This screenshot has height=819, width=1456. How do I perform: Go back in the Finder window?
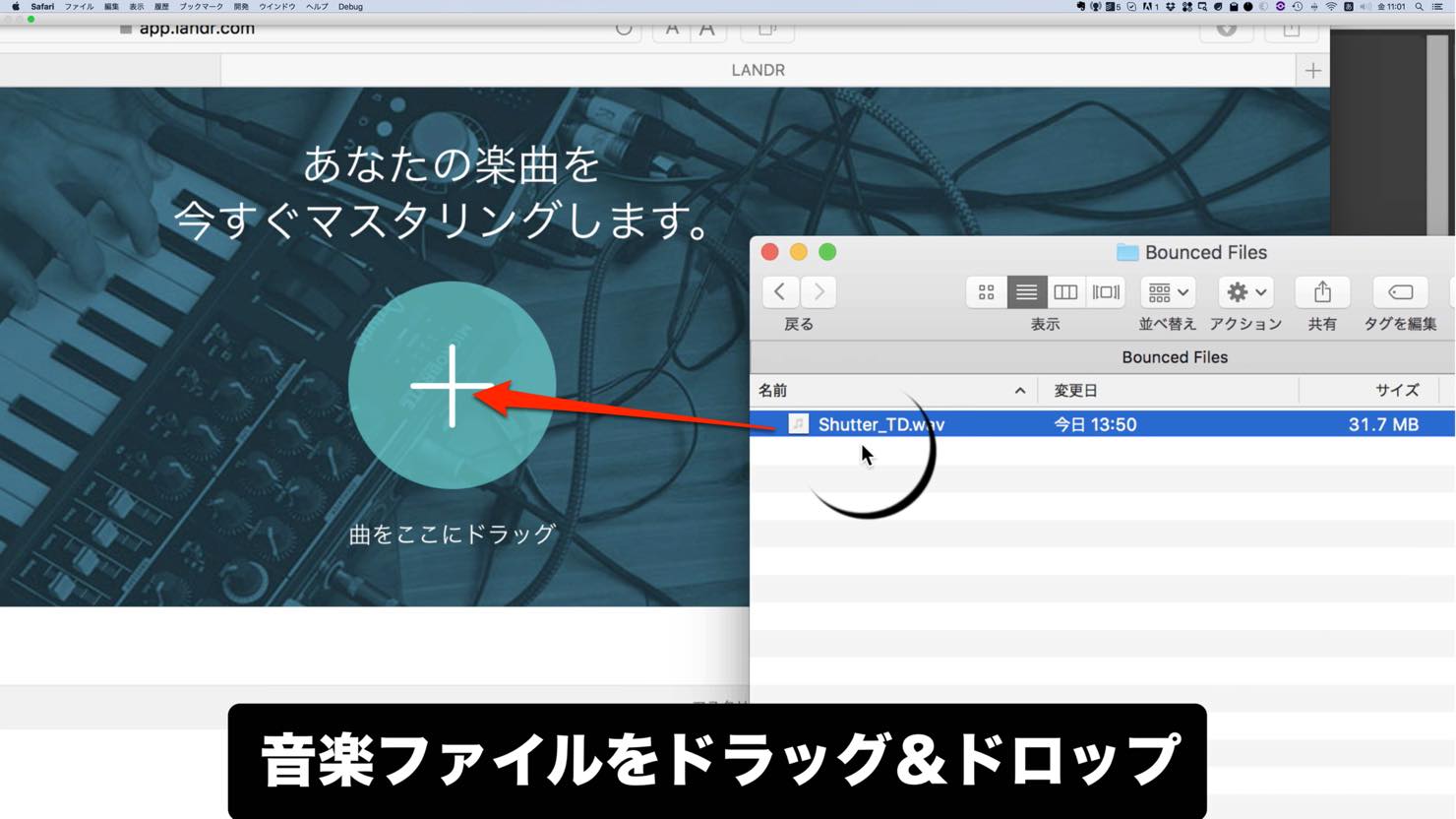[780, 291]
